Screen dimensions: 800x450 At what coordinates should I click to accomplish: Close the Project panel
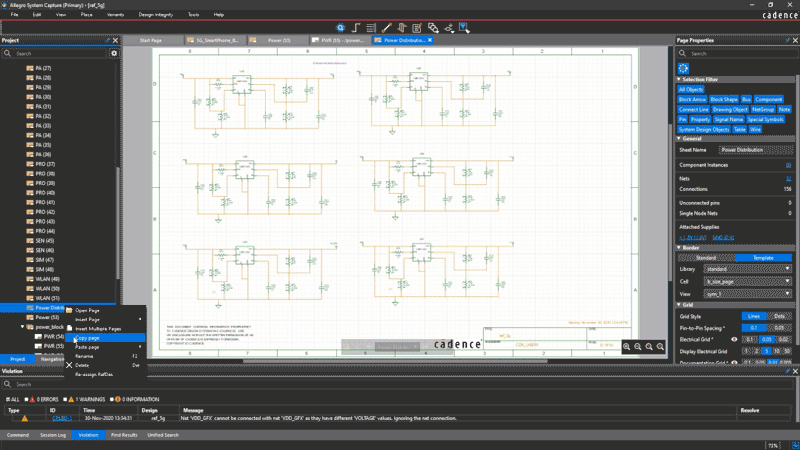coord(115,40)
